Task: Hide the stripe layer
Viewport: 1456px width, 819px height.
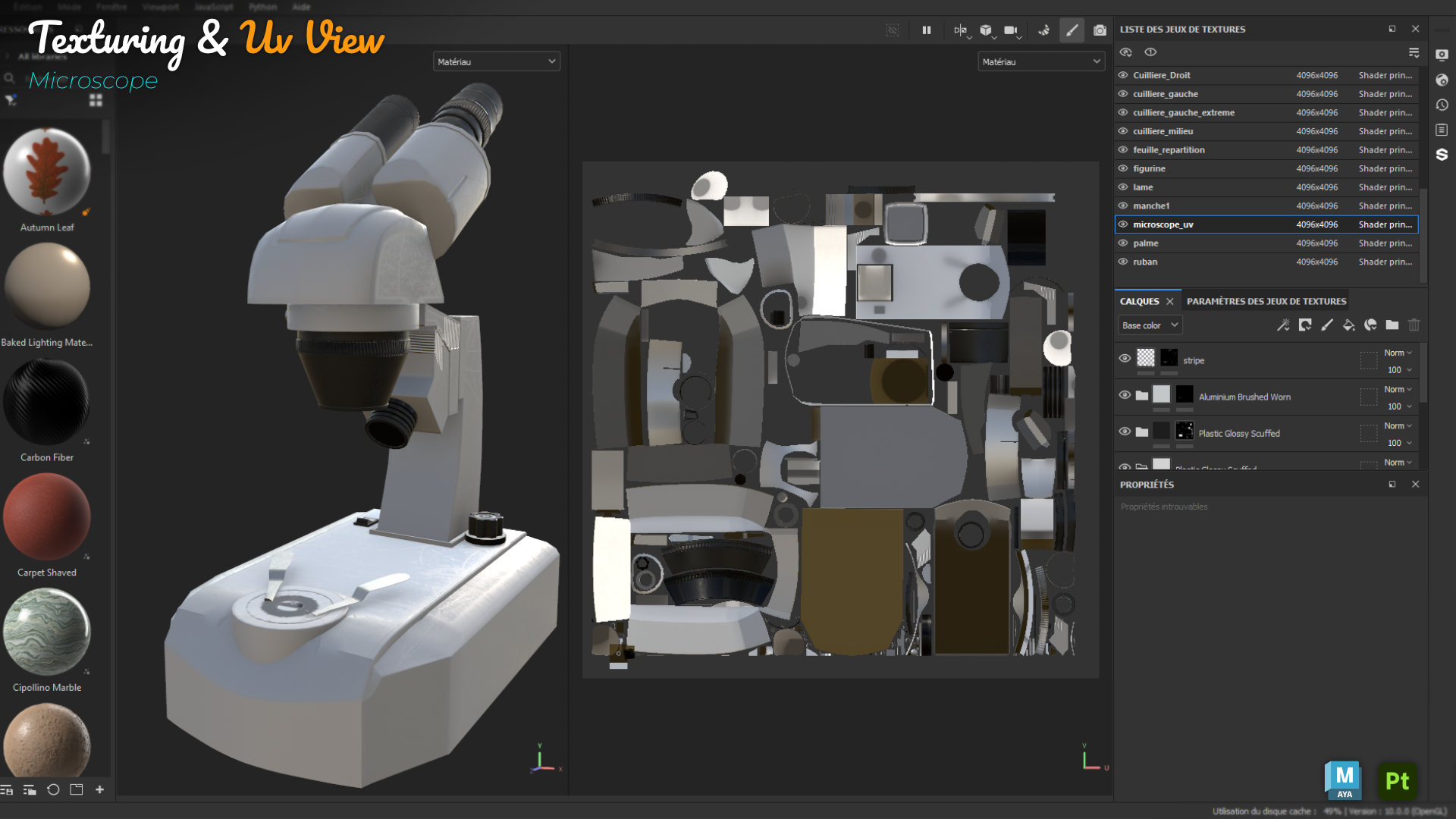Action: [x=1125, y=359]
